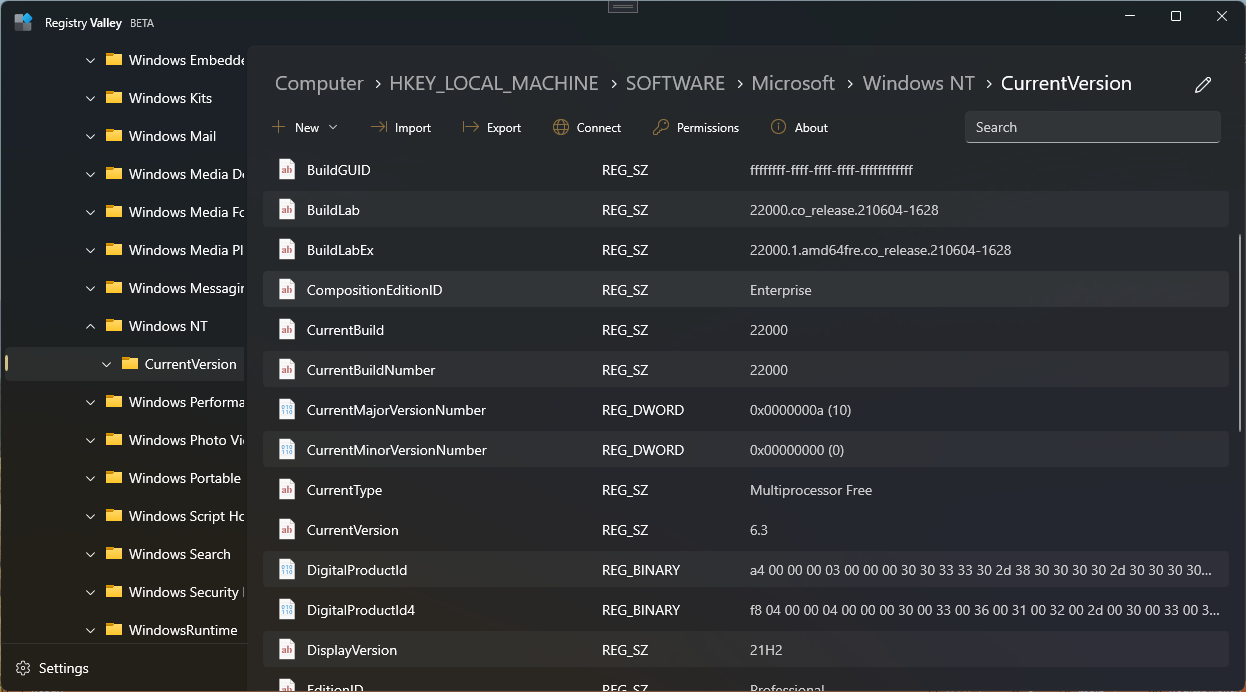
Task: Open the Microsoft breadcrumb link
Action: coord(793,83)
